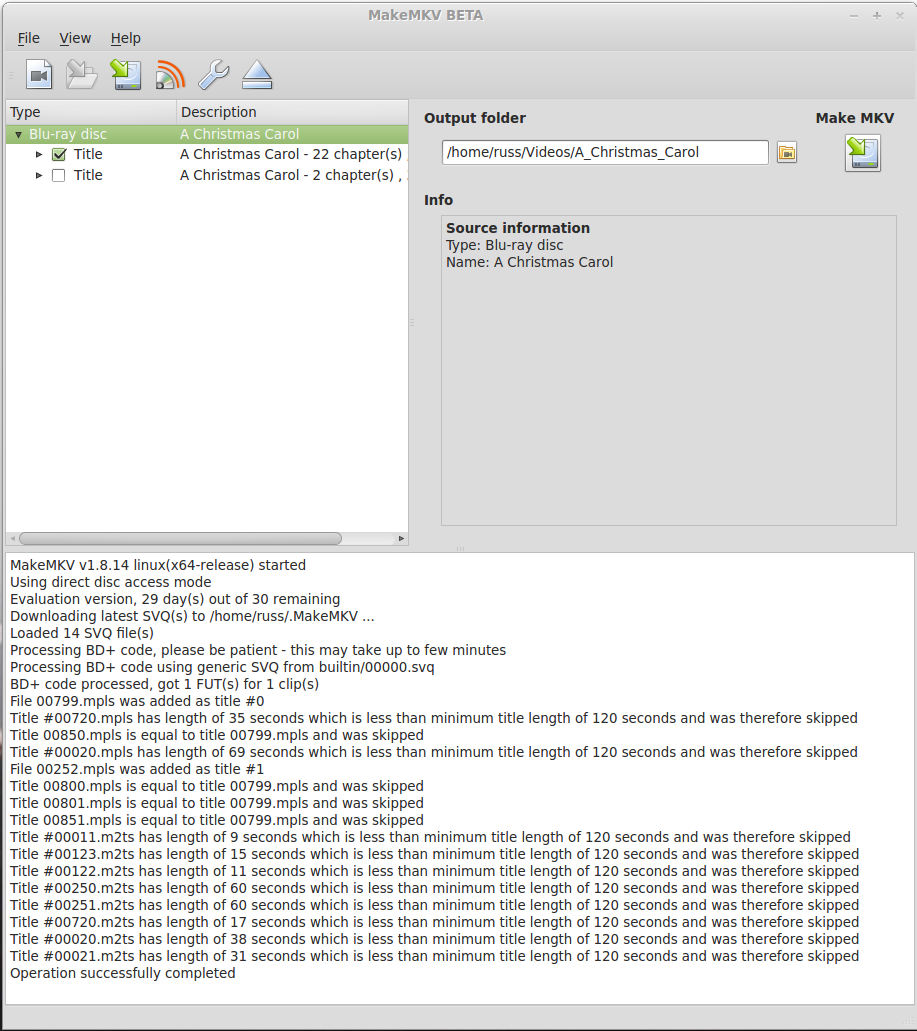
Task: Click the Make MKV button icon
Action: click(862, 153)
